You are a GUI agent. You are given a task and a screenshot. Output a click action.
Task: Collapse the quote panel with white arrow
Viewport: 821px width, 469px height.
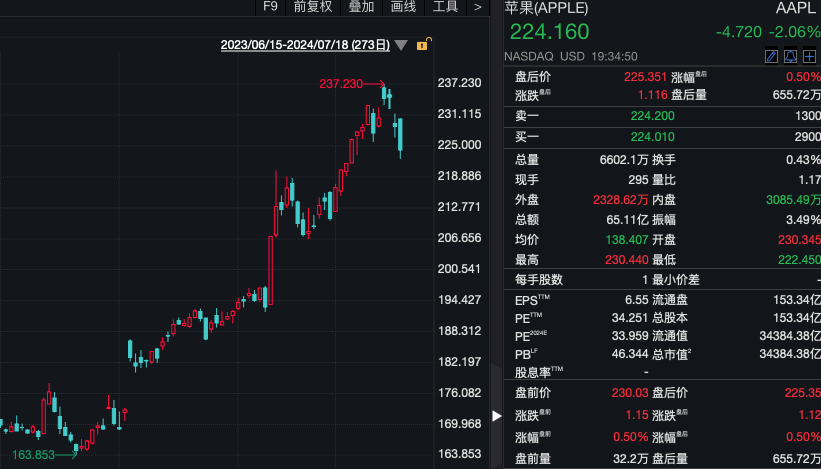497,416
